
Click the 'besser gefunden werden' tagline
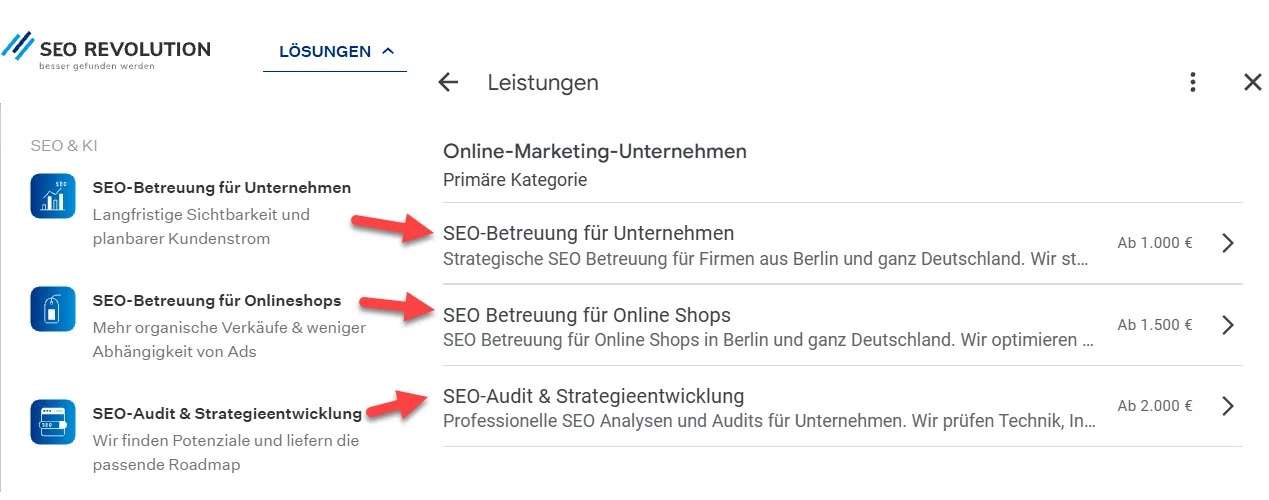pyautogui.click(x=97, y=66)
